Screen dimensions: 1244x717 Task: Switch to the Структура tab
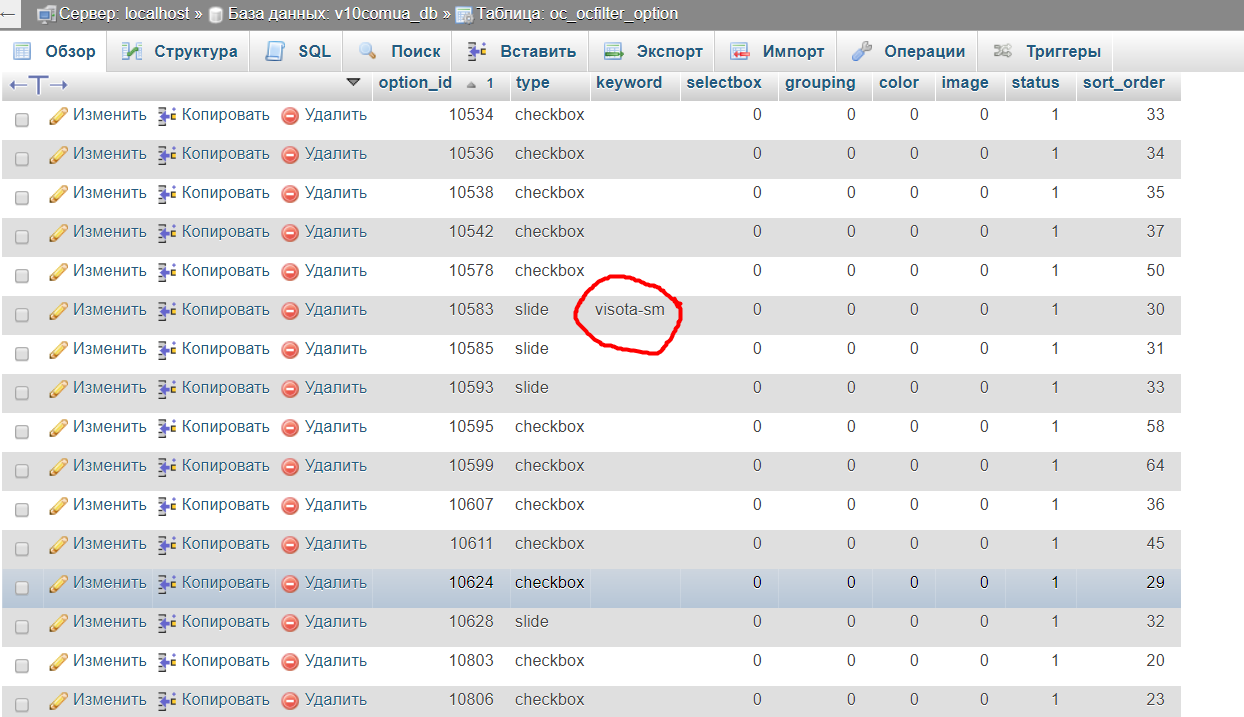click(x=179, y=51)
